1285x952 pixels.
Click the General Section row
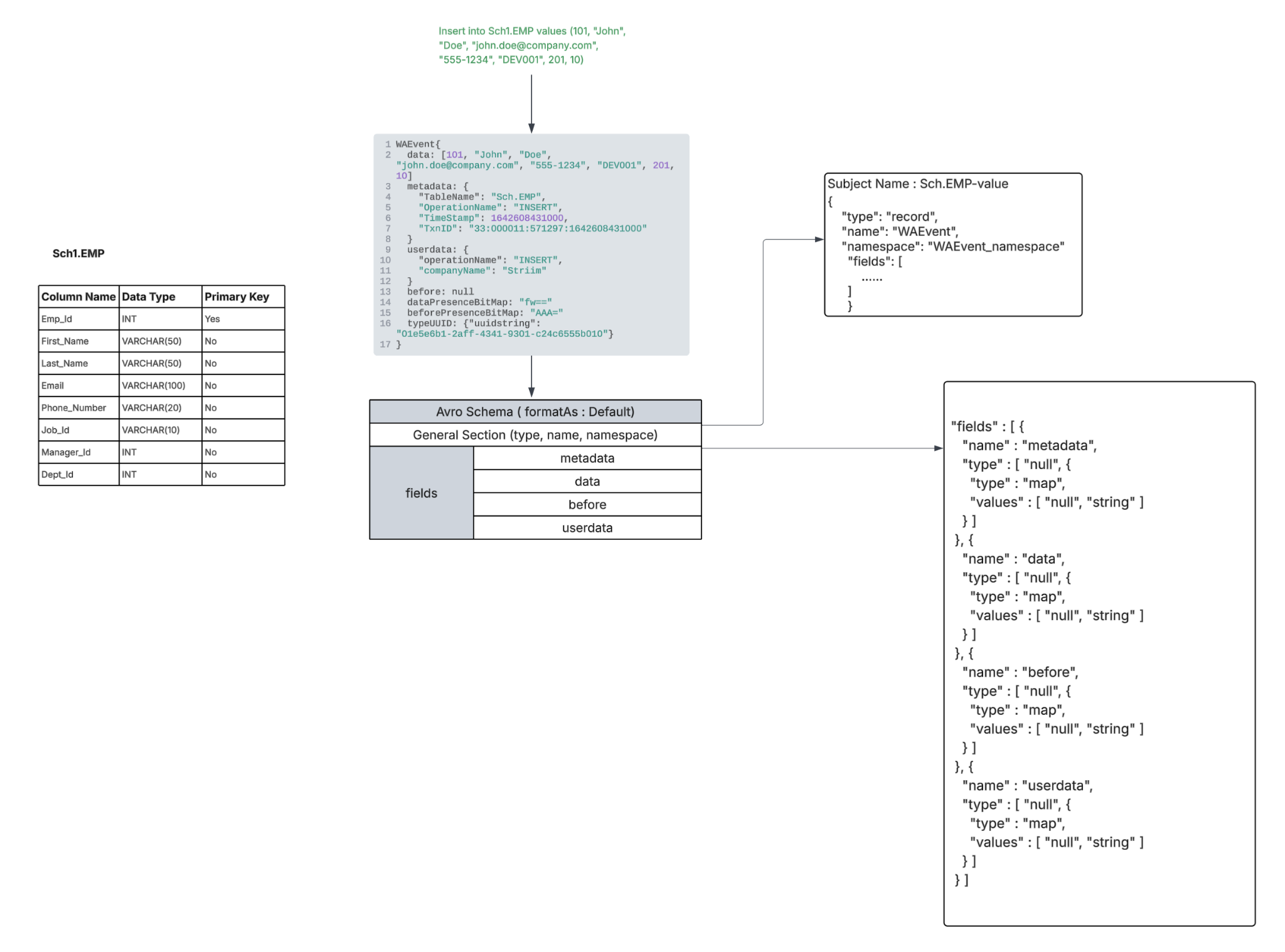(x=535, y=435)
